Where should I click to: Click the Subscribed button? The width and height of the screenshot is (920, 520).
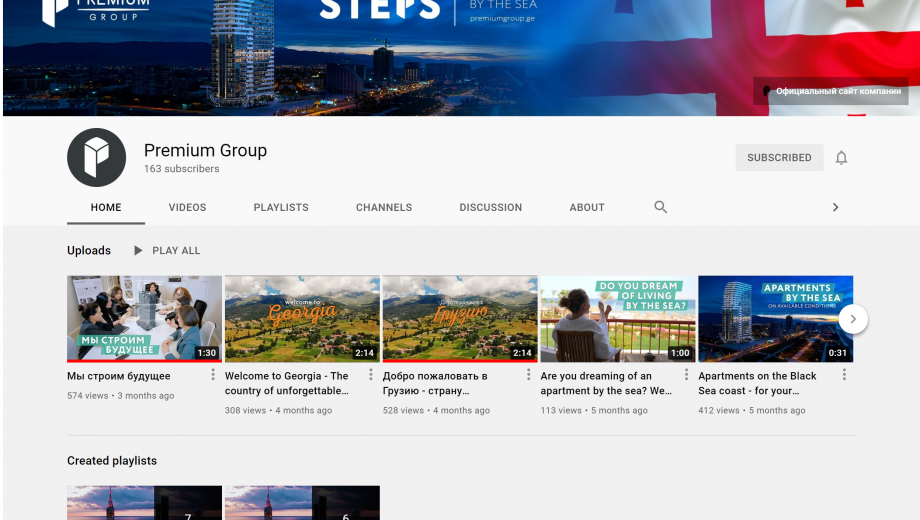coord(779,158)
